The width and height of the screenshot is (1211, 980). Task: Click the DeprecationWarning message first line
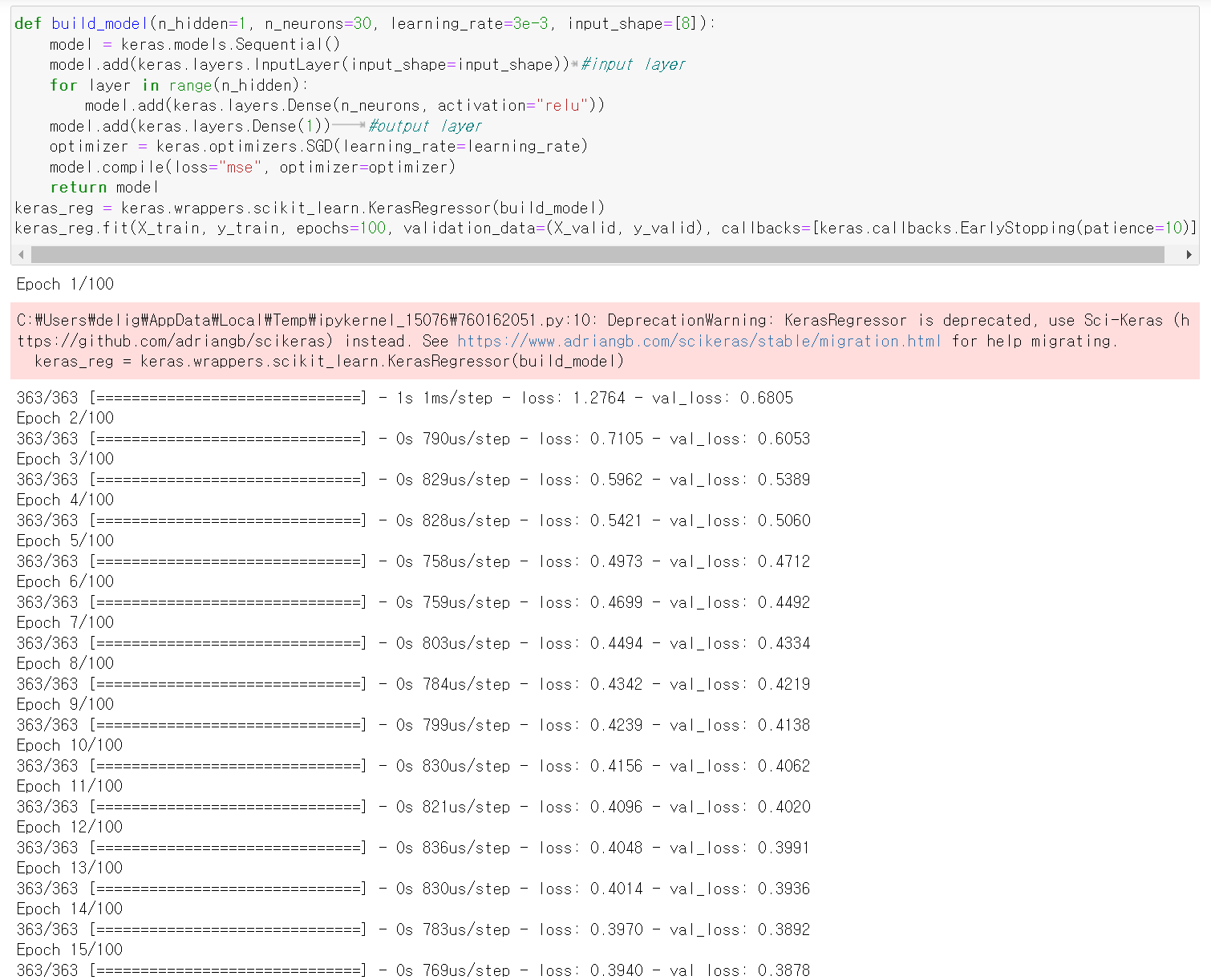(x=602, y=320)
